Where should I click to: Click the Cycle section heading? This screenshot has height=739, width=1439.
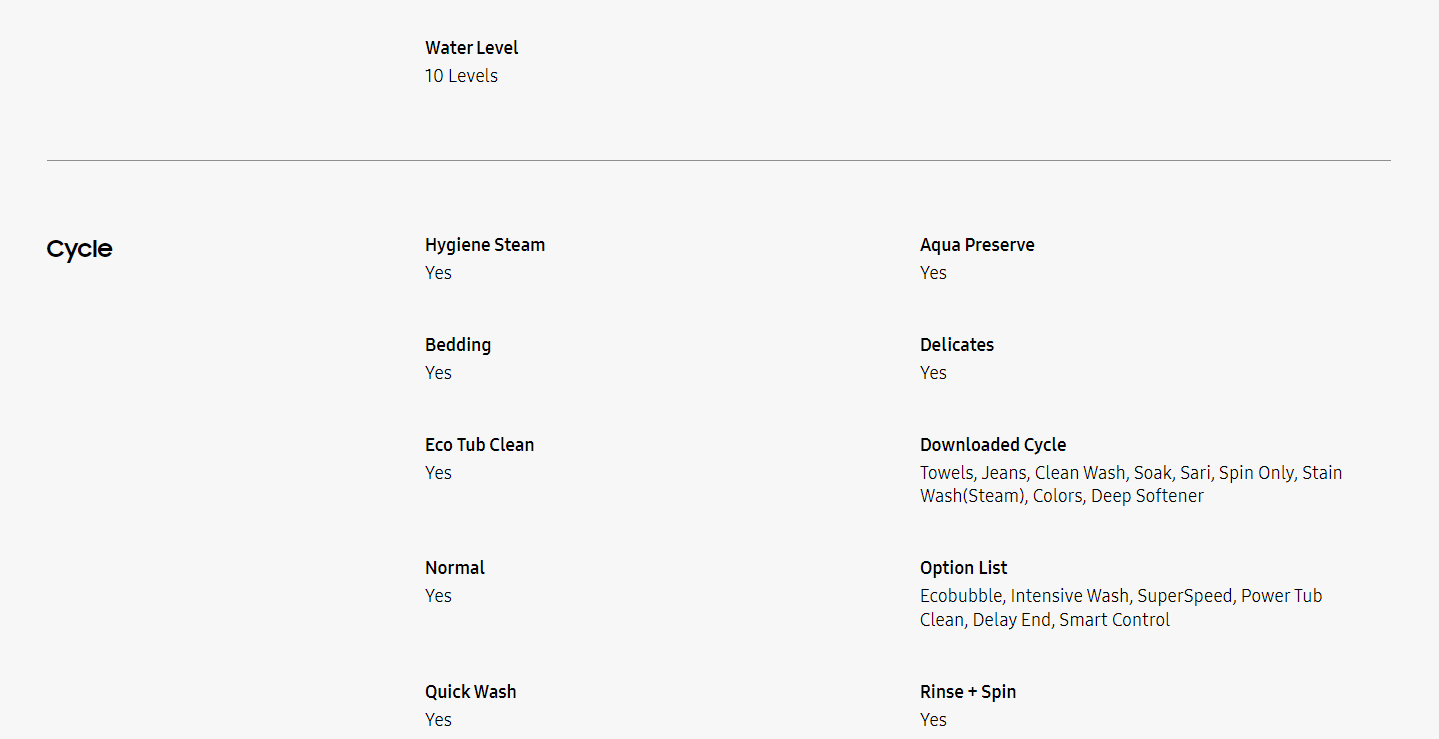[79, 249]
